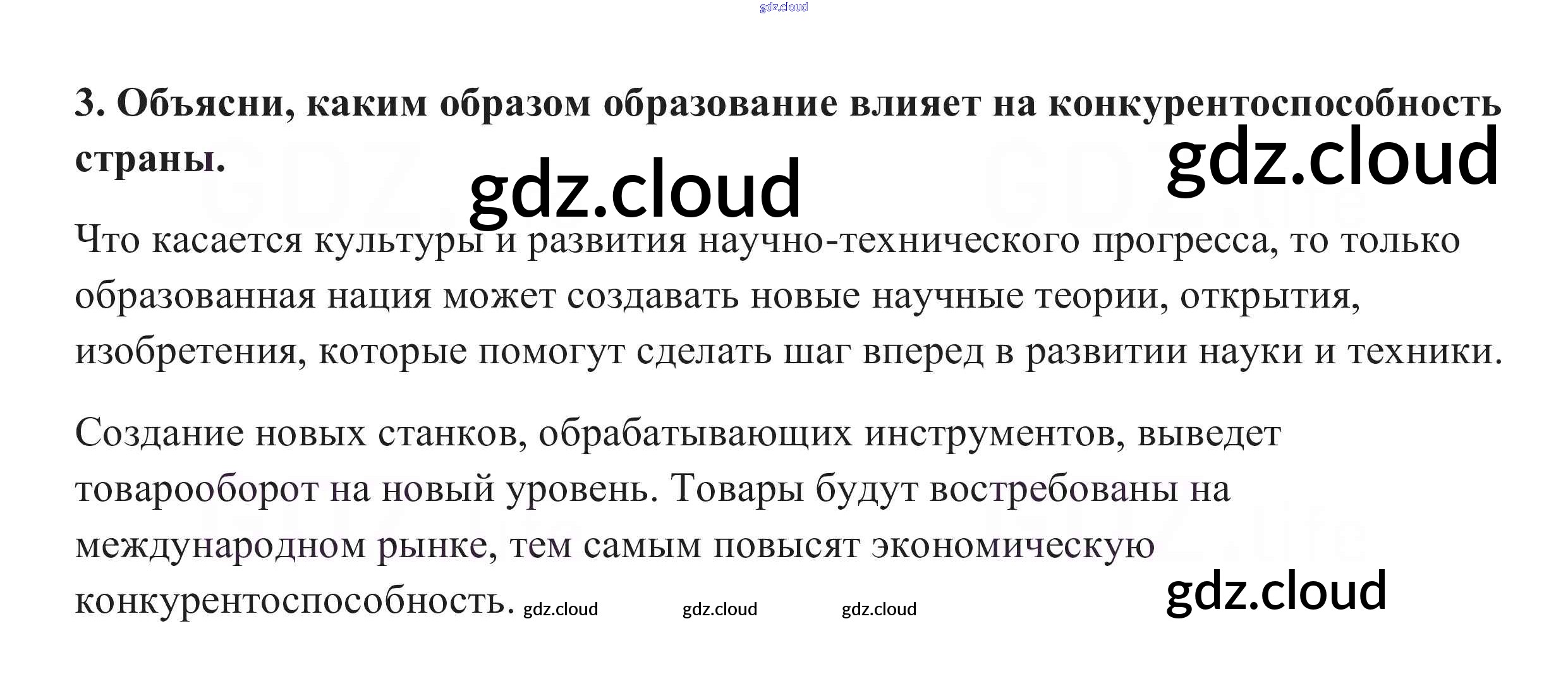The image size is (1568, 686).
Task: Click the bold word 'конкурентоспособность' in the heading
Action: (x=1274, y=104)
